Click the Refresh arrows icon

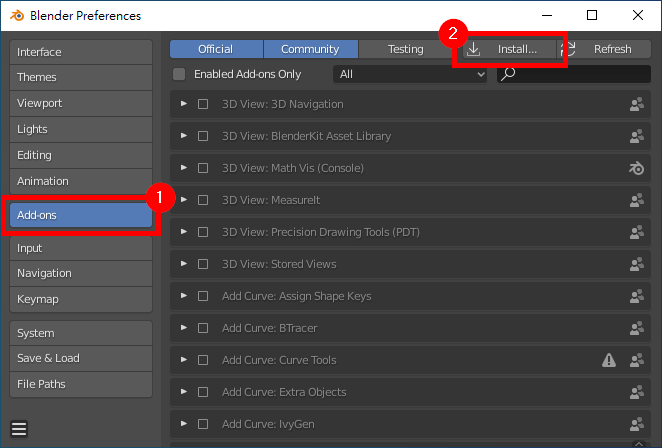pos(569,49)
